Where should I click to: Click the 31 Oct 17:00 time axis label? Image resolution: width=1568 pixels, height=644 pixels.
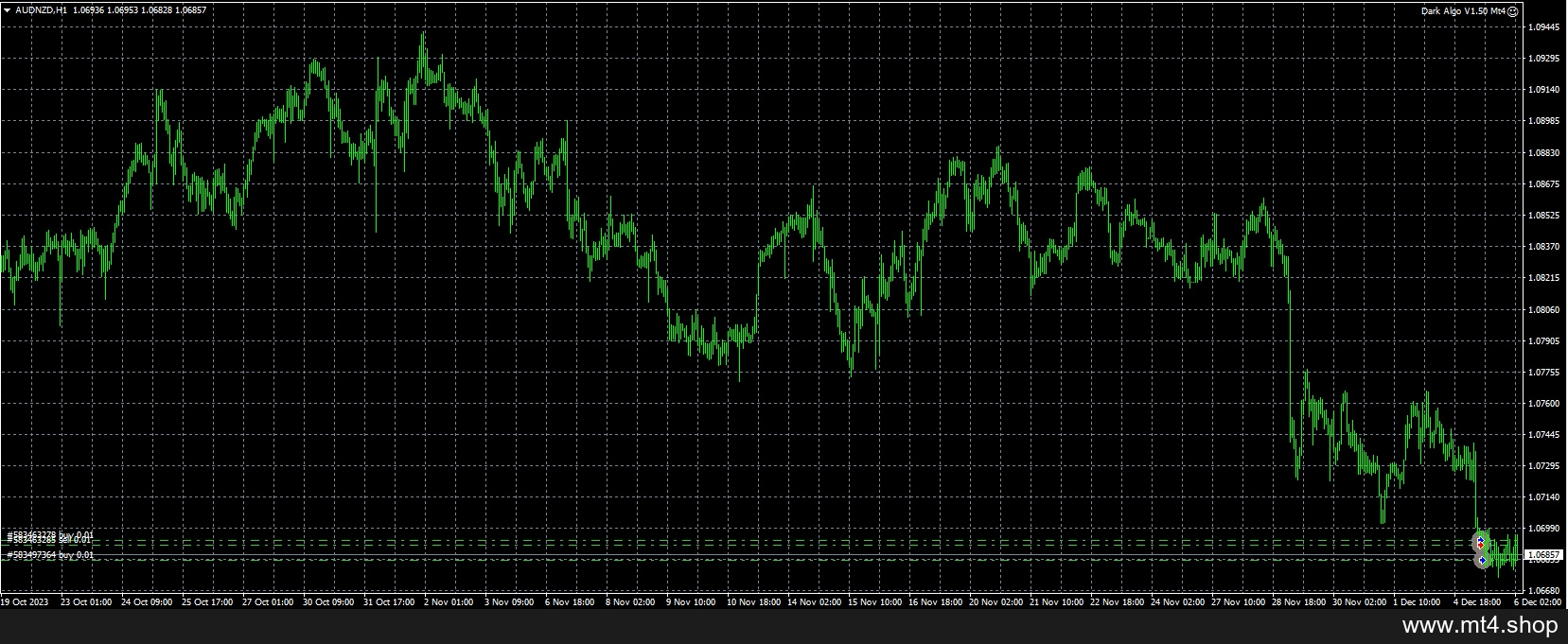[x=389, y=601]
